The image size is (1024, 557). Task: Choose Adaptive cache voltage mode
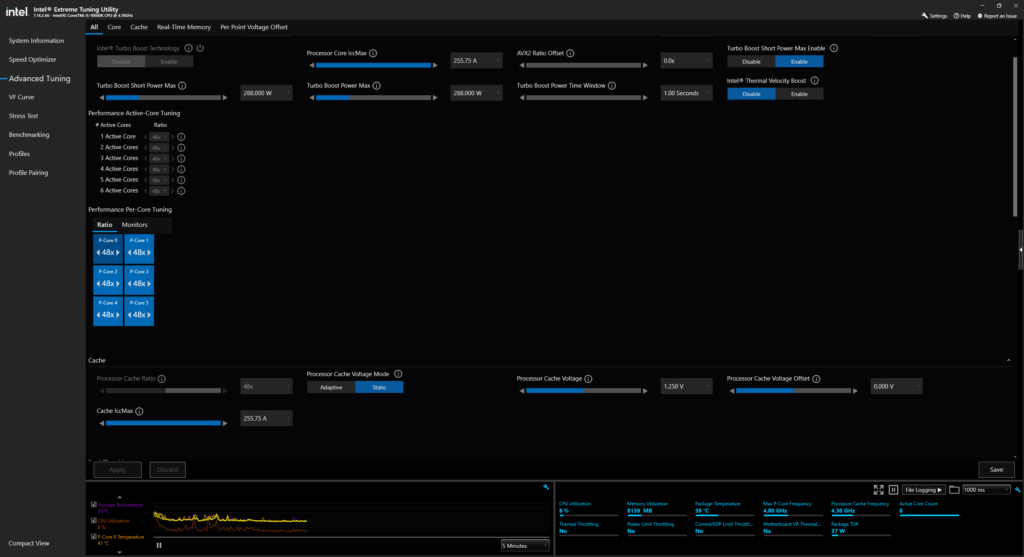pyautogui.click(x=331, y=387)
